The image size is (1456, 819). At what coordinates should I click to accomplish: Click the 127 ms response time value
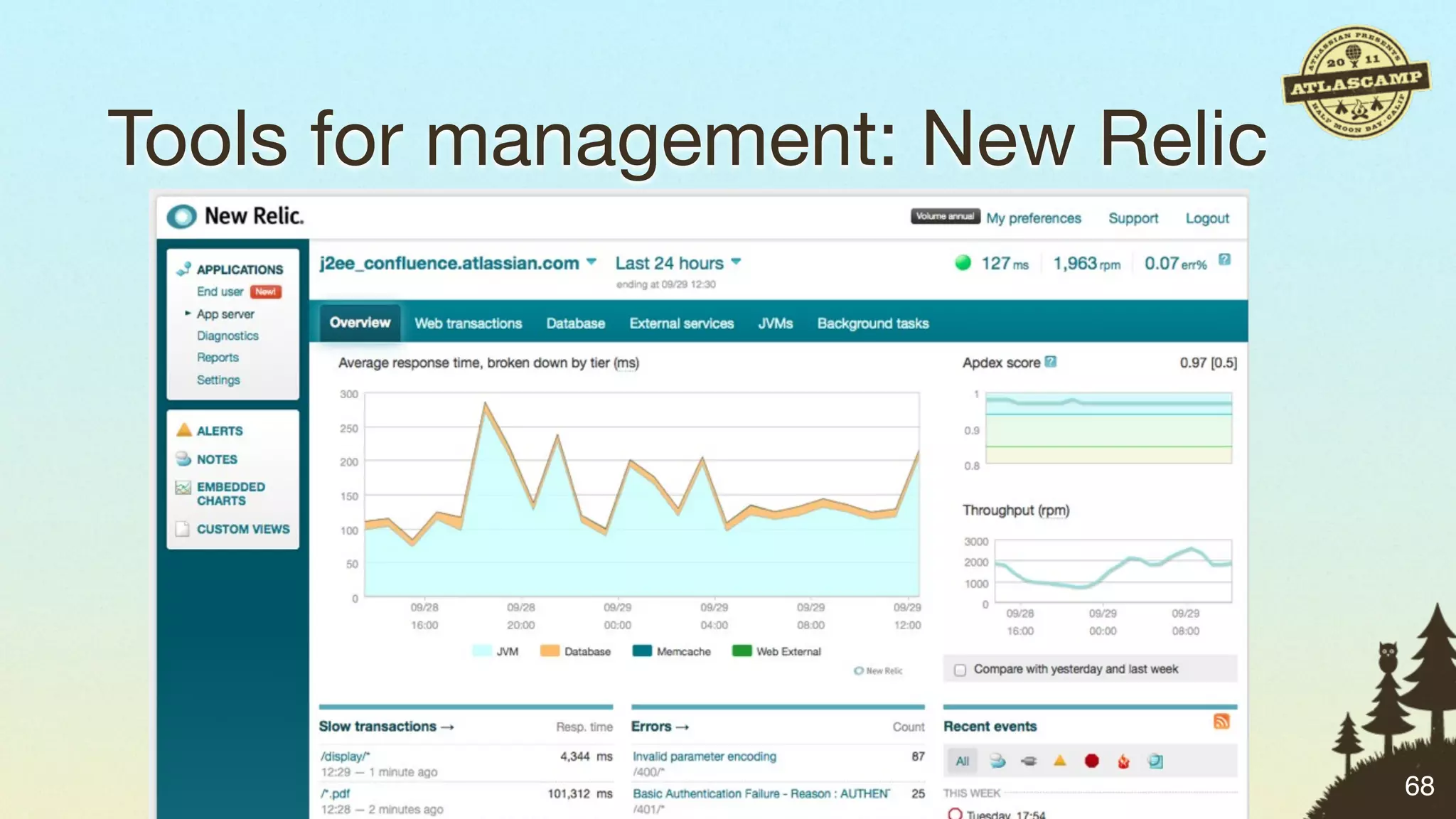point(1005,264)
